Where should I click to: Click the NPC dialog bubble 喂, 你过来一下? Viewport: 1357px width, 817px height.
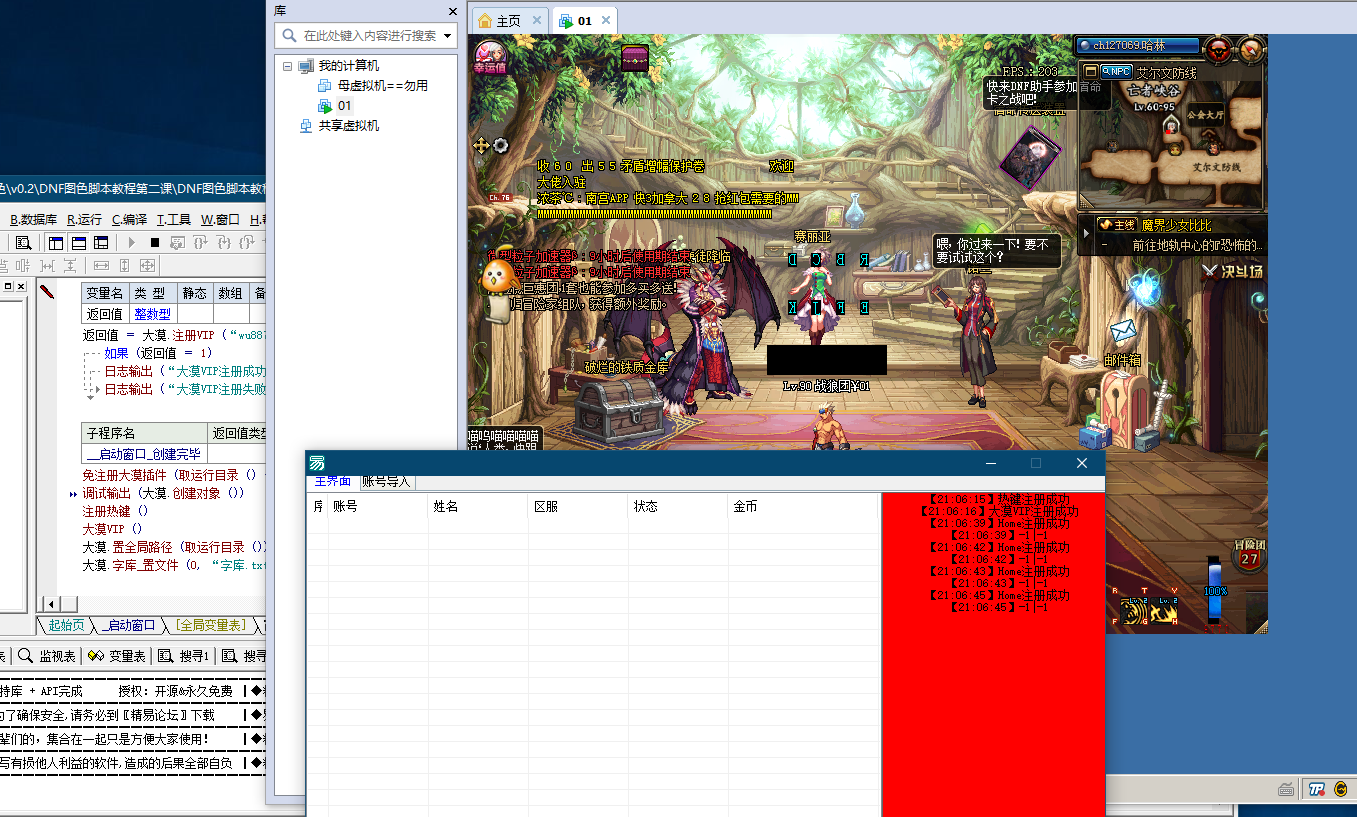pos(997,251)
